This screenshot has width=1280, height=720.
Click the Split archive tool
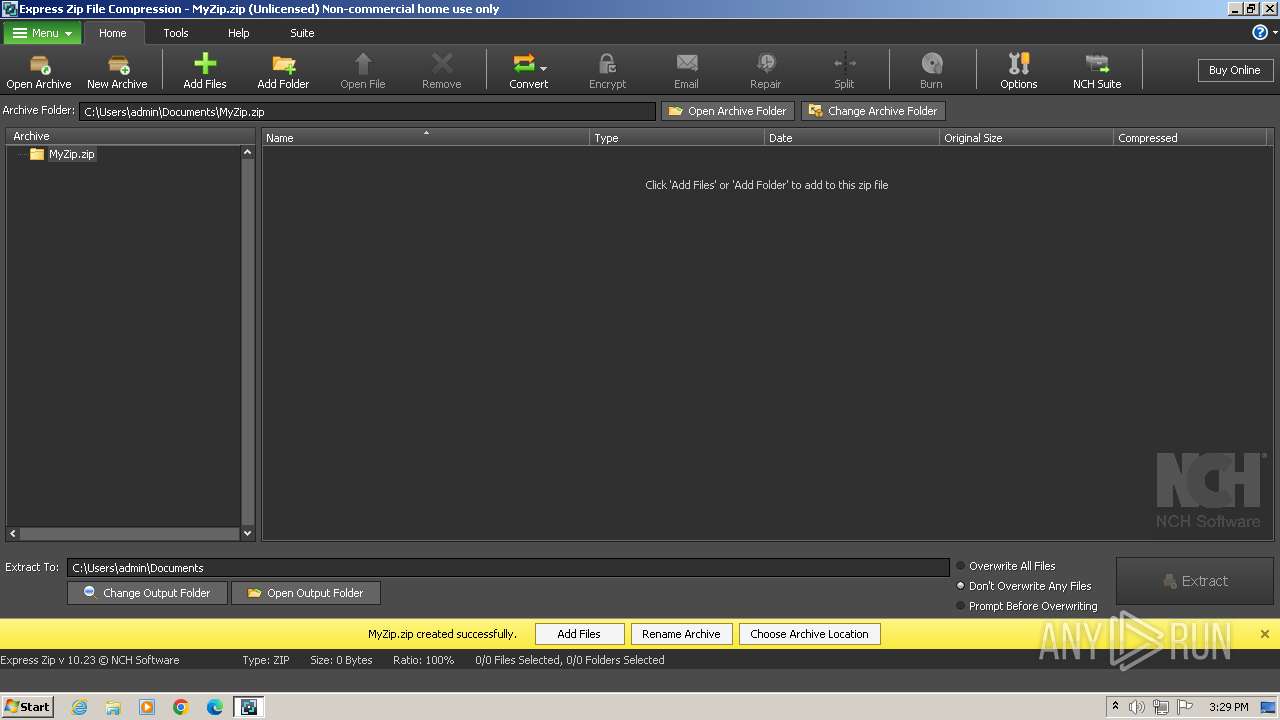(x=844, y=71)
